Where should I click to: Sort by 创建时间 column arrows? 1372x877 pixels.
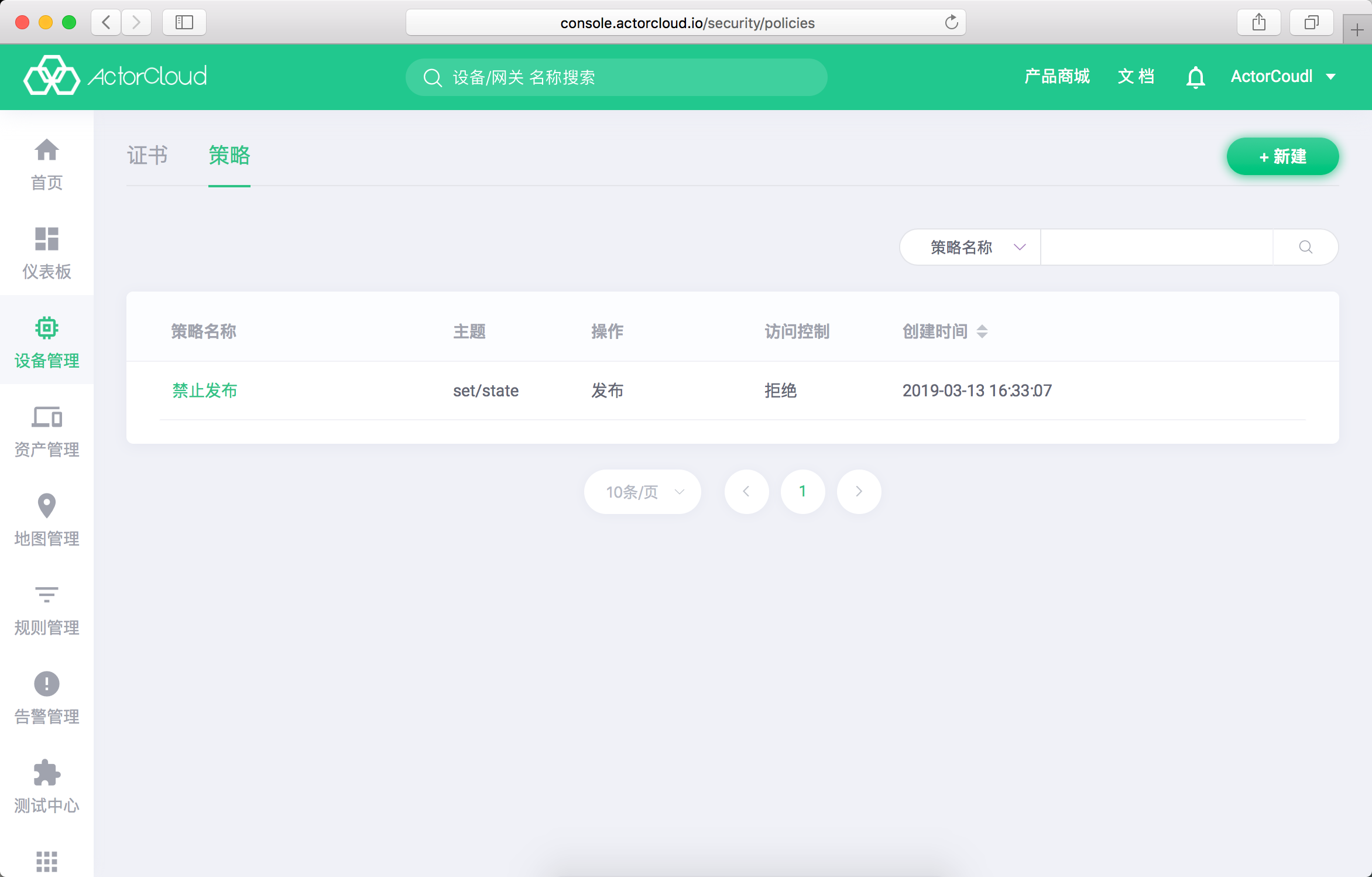point(982,331)
